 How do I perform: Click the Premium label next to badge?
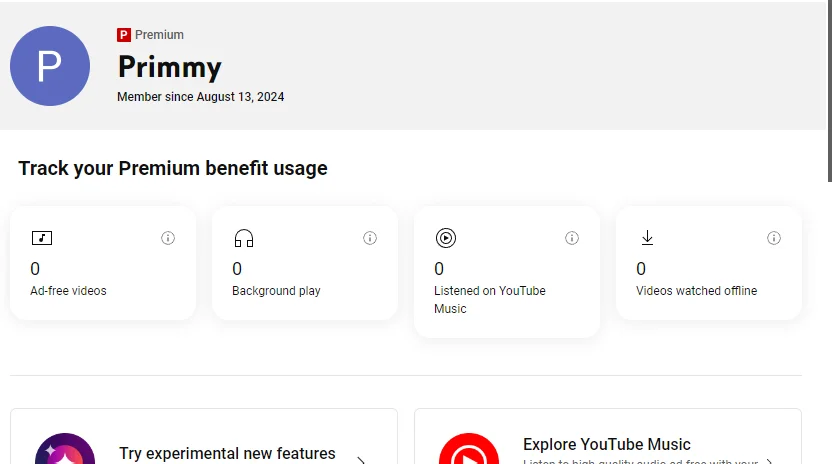pyautogui.click(x=159, y=35)
